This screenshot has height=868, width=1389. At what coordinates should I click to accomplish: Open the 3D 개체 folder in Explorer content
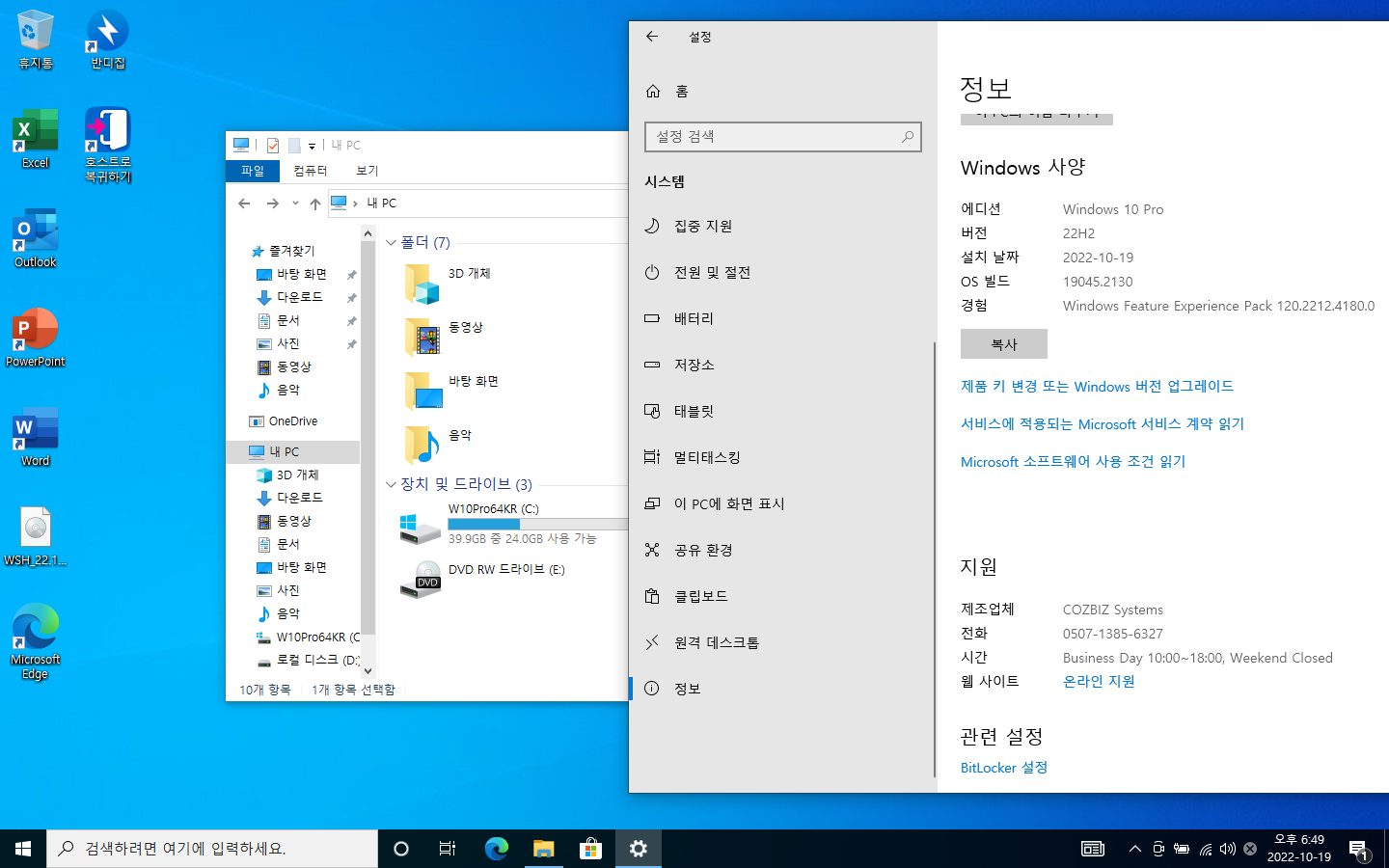[448, 285]
